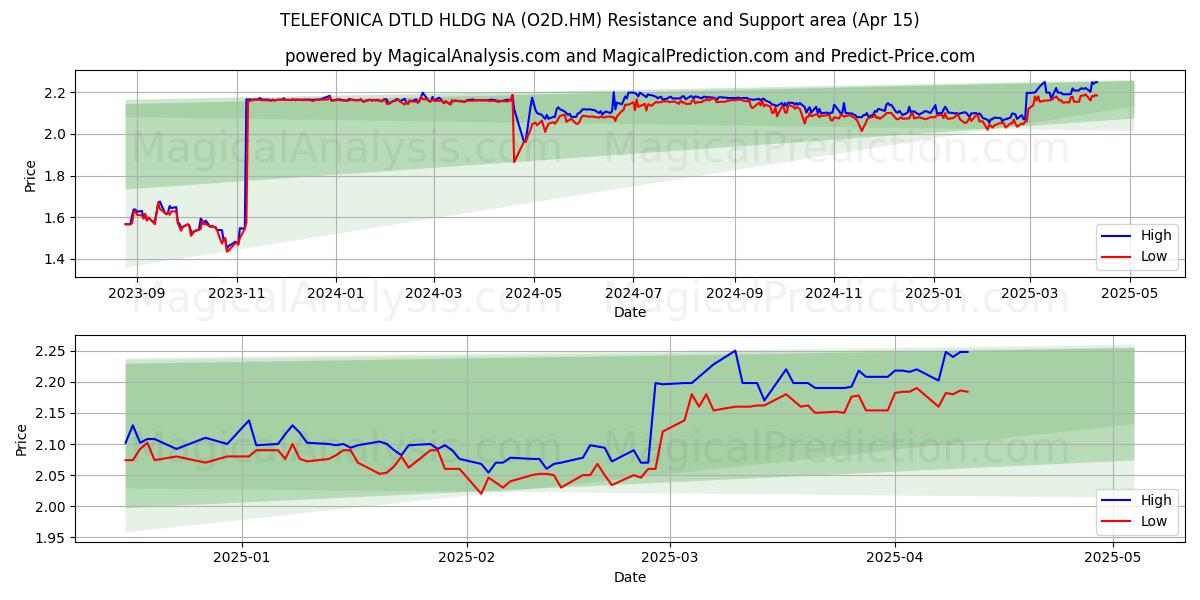
Task: Click the '2.05' price tick on lower chart
Action: click(51, 476)
